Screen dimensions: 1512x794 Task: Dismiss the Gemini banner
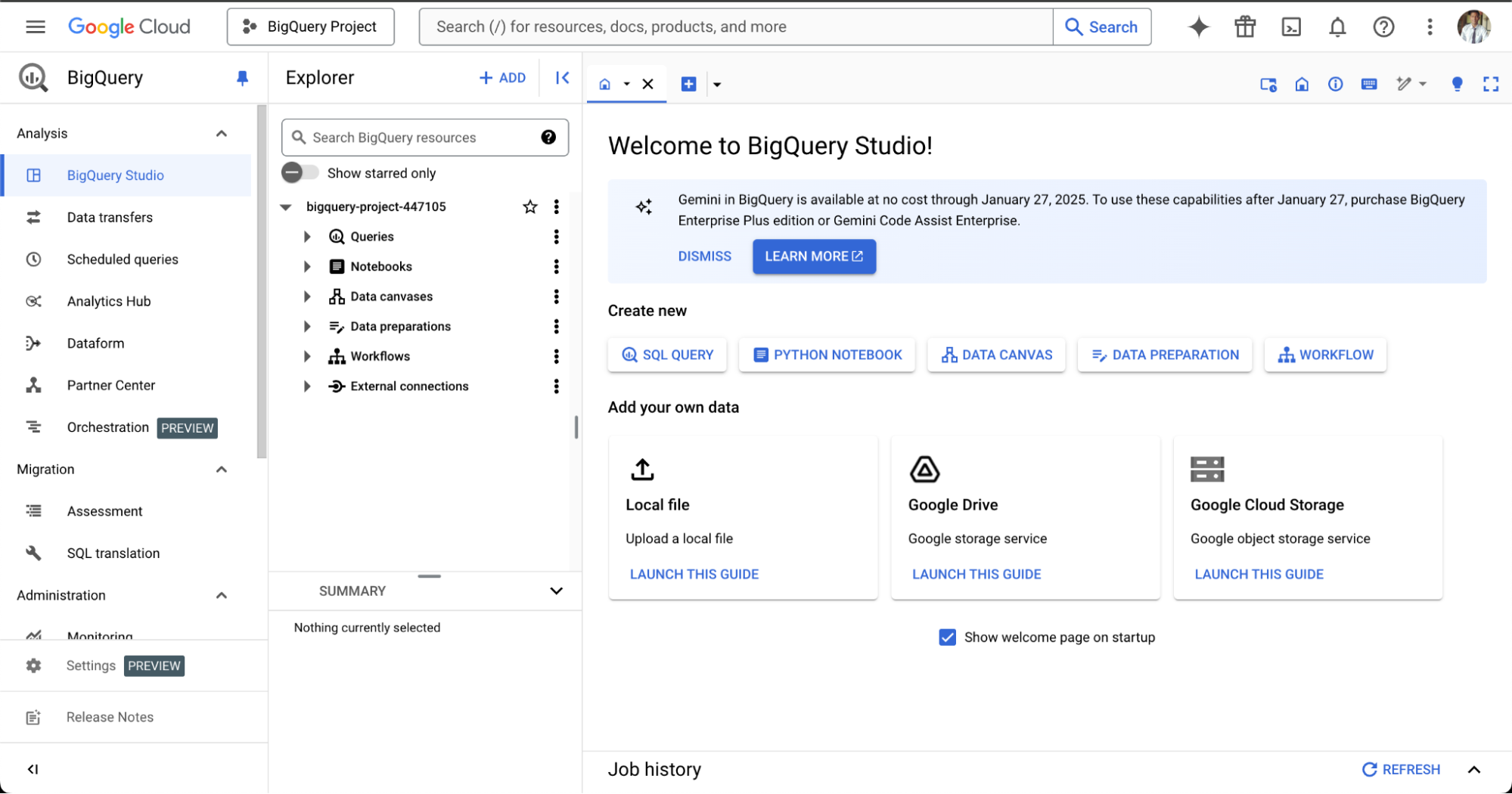pyautogui.click(x=704, y=256)
